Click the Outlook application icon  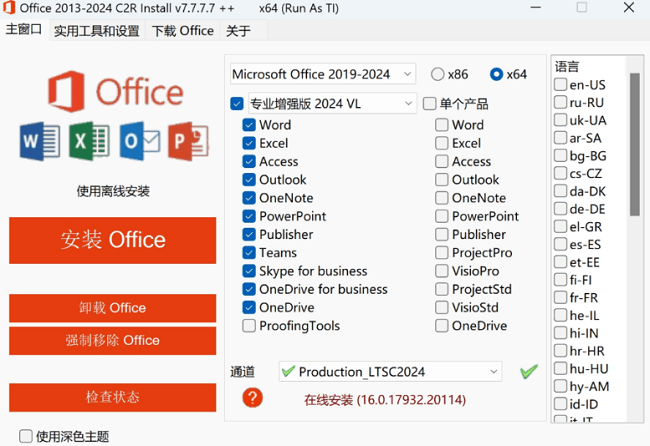click(x=140, y=141)
